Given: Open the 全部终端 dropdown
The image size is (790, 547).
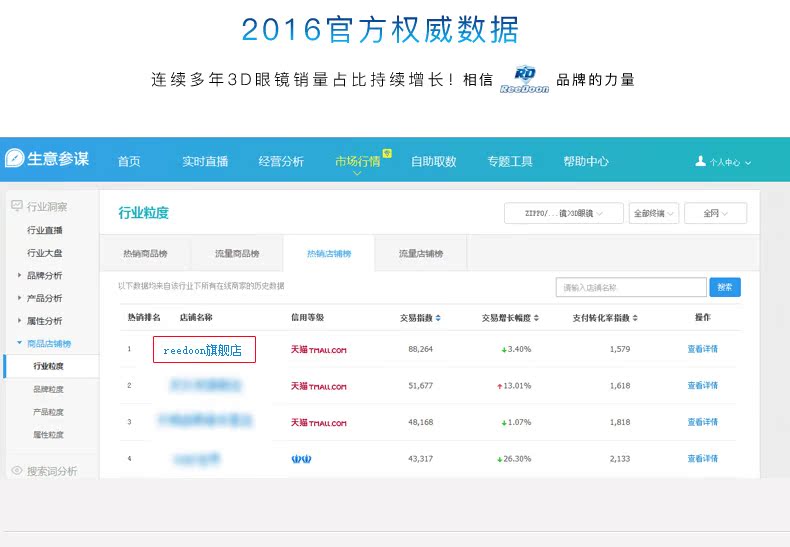Looking at the screenshot, I should pyautogui.click(x=653, y=213).
